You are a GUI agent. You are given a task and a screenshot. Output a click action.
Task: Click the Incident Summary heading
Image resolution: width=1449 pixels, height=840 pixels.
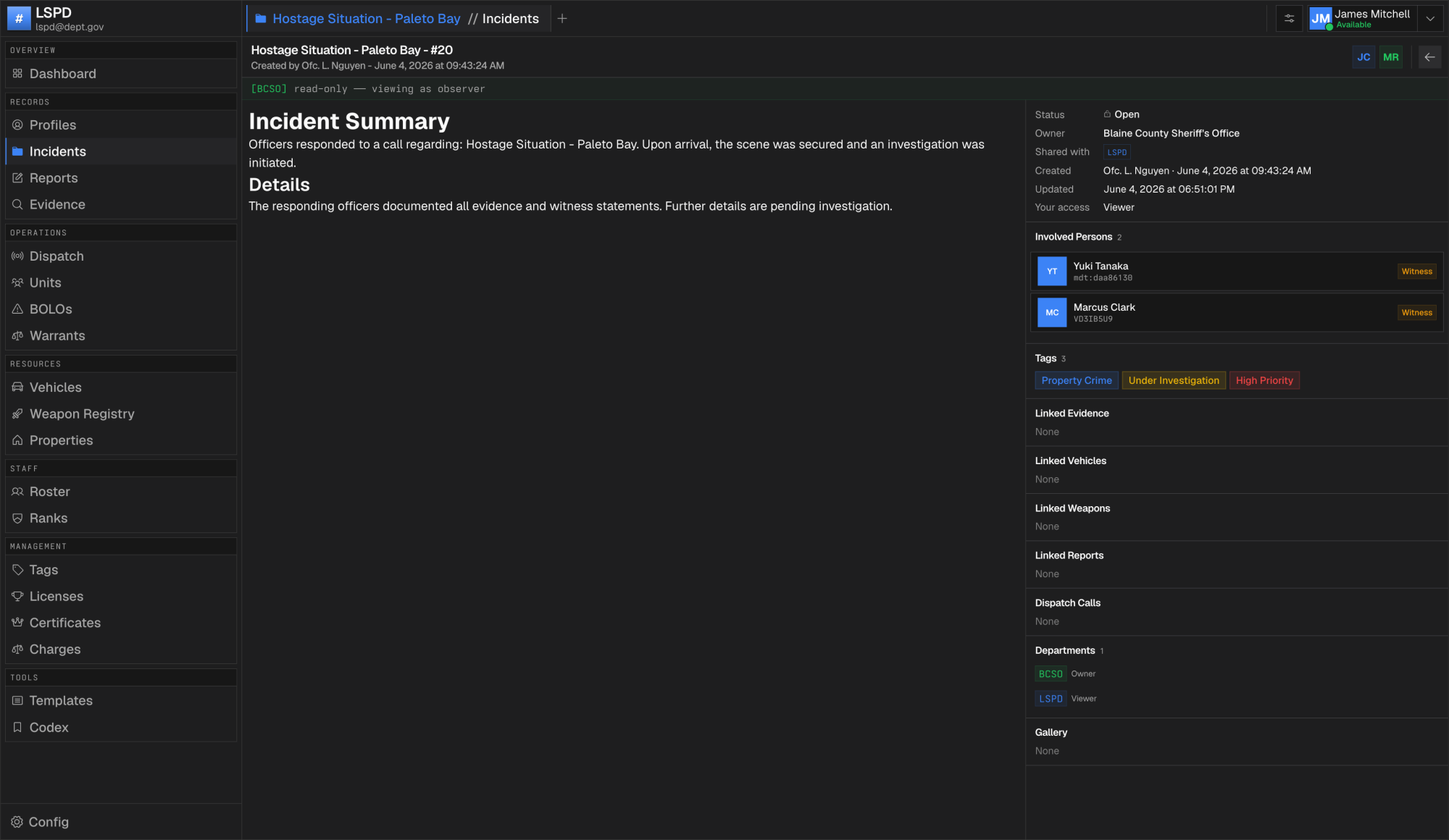tap(349, 121)
